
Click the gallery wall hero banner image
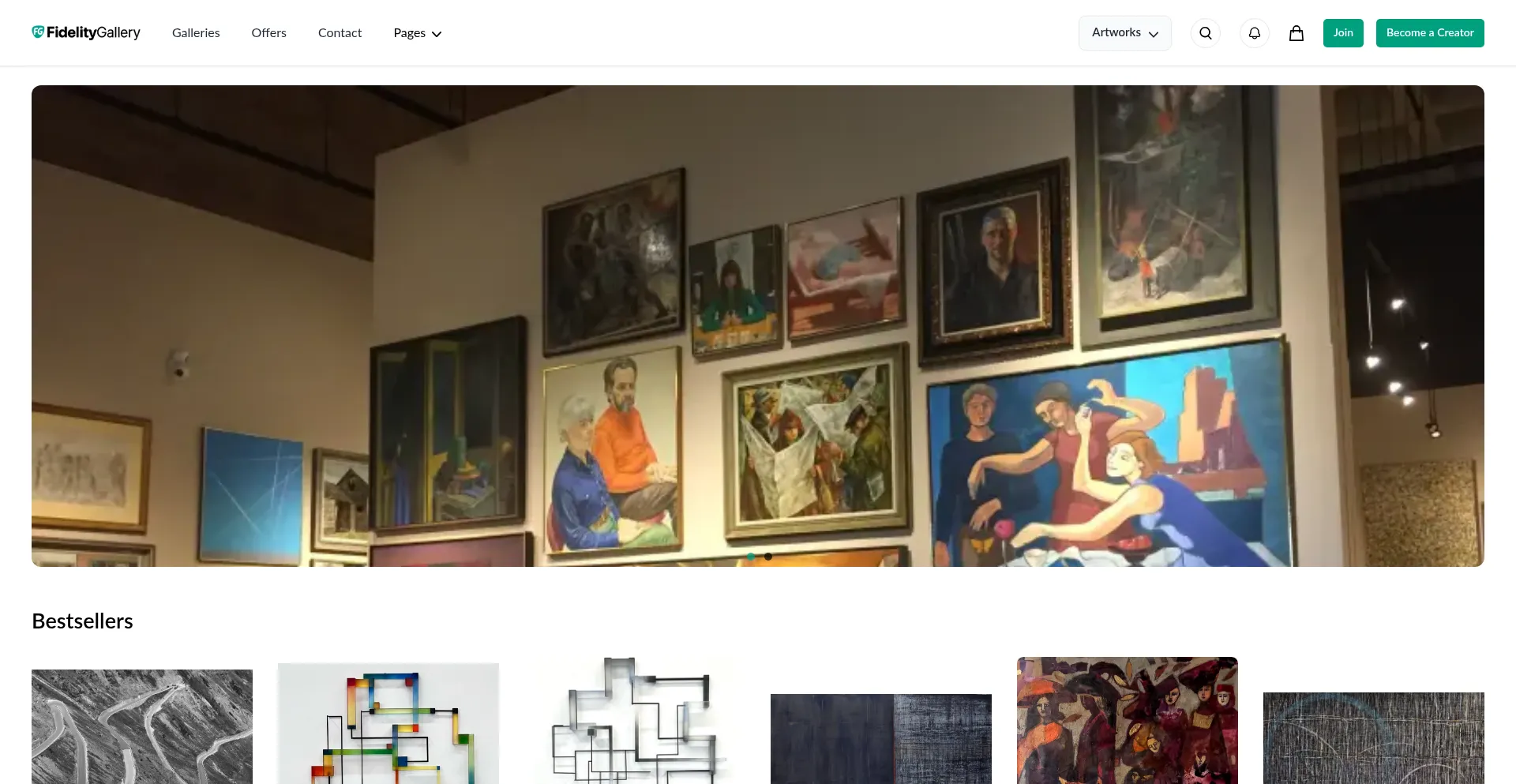tap(758, 326)
